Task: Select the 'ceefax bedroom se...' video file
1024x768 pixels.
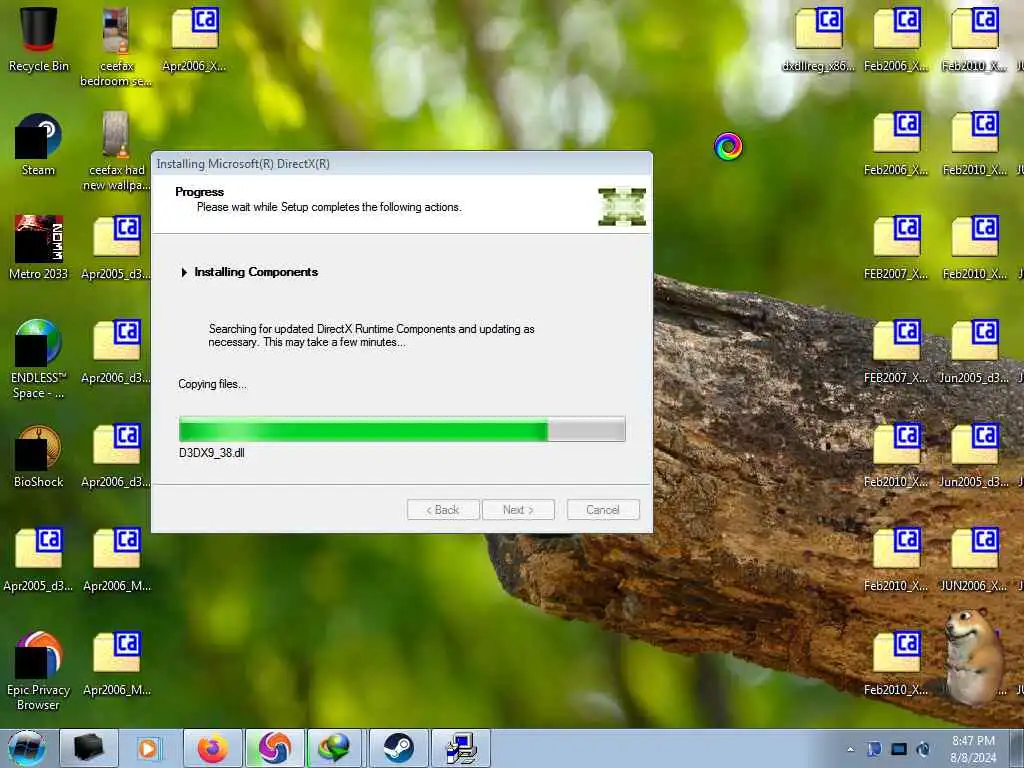Action: click(x=116, y=47)
